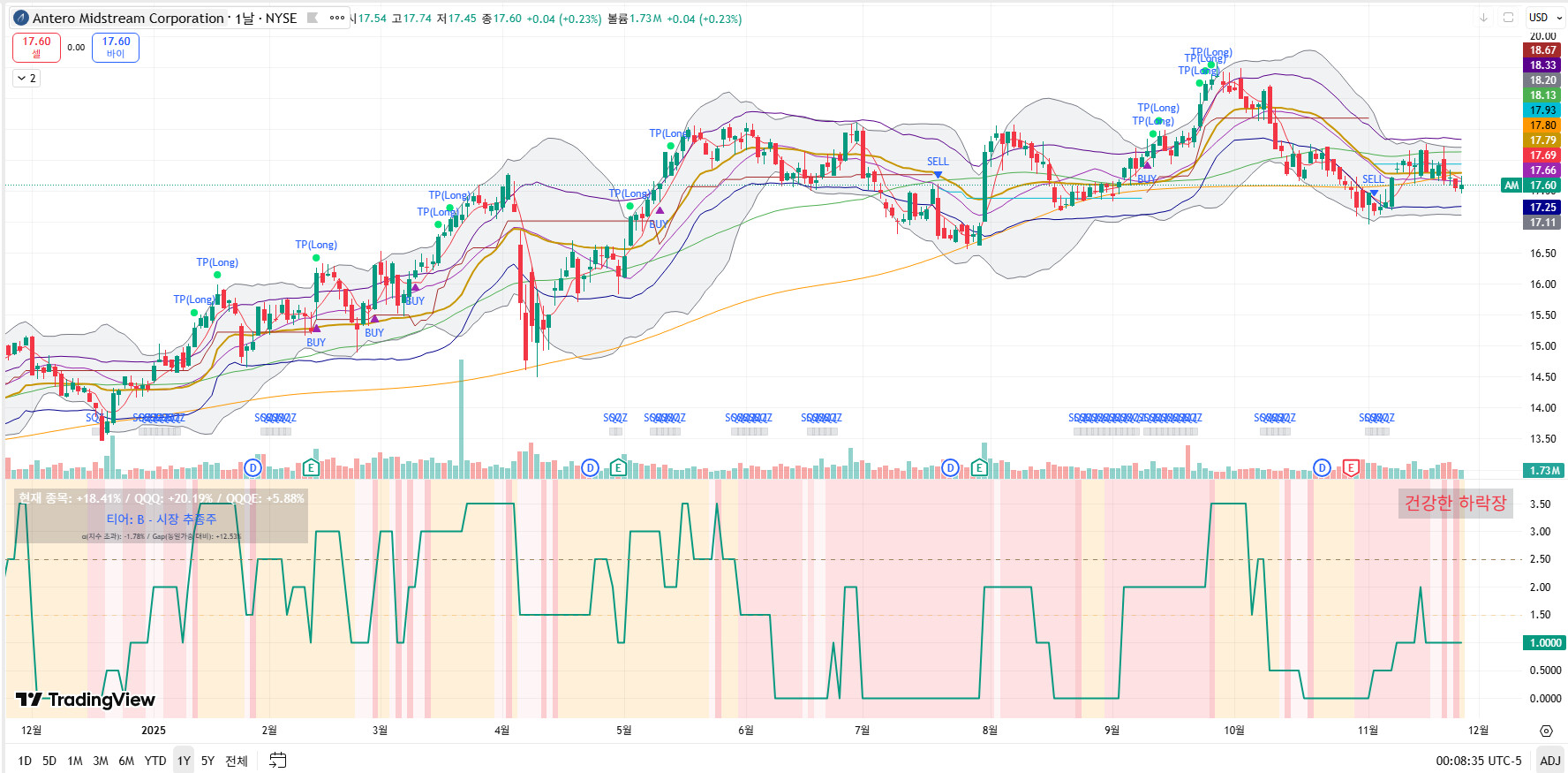Open the timezone clock 00:08:35 UTC-5
The width and height of the screenshot is (1568, 773).
[x=1479, y=761]
